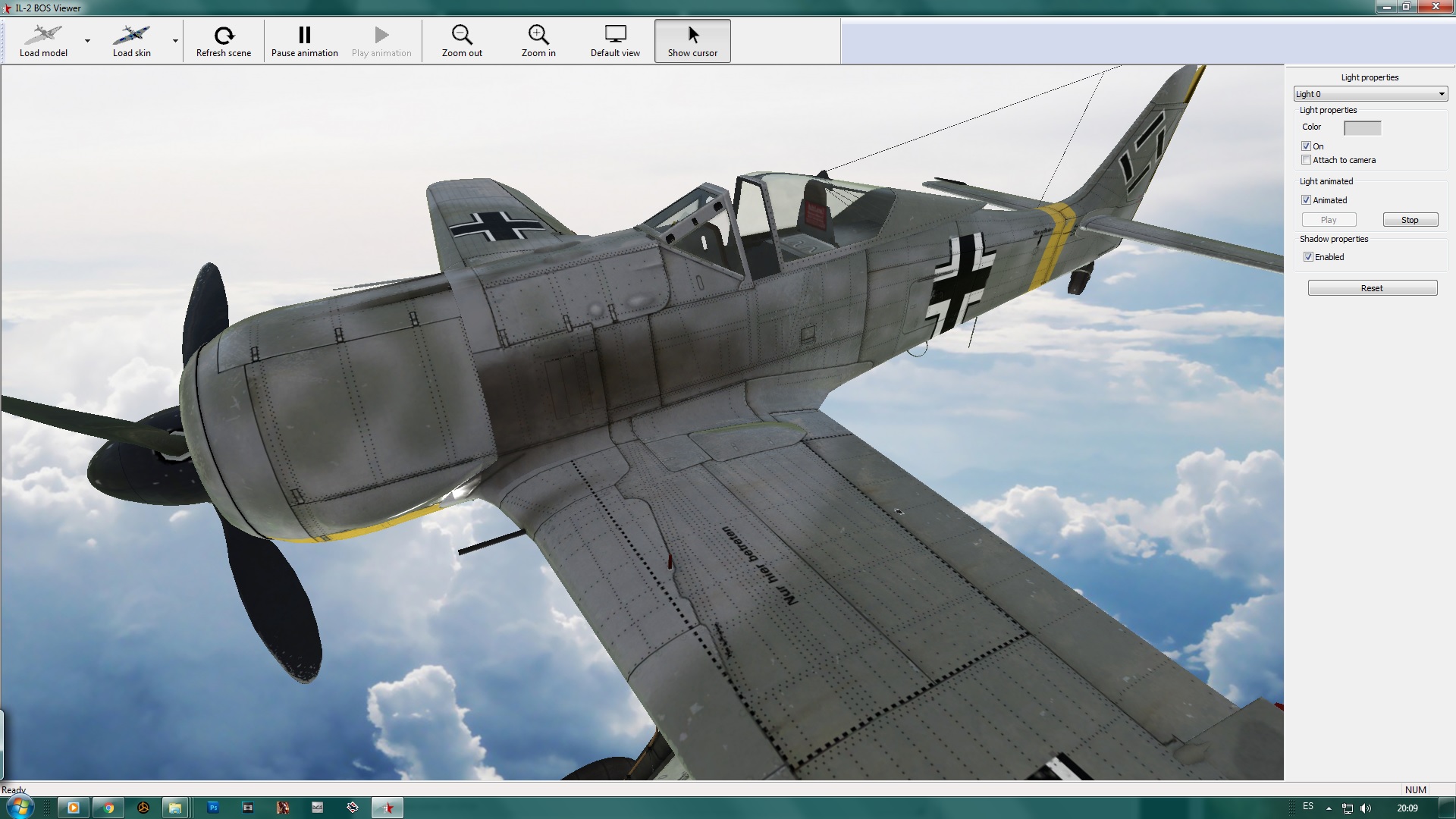Reset the light properties
Screen dimensions: 1456x819
click(1372, 288)
